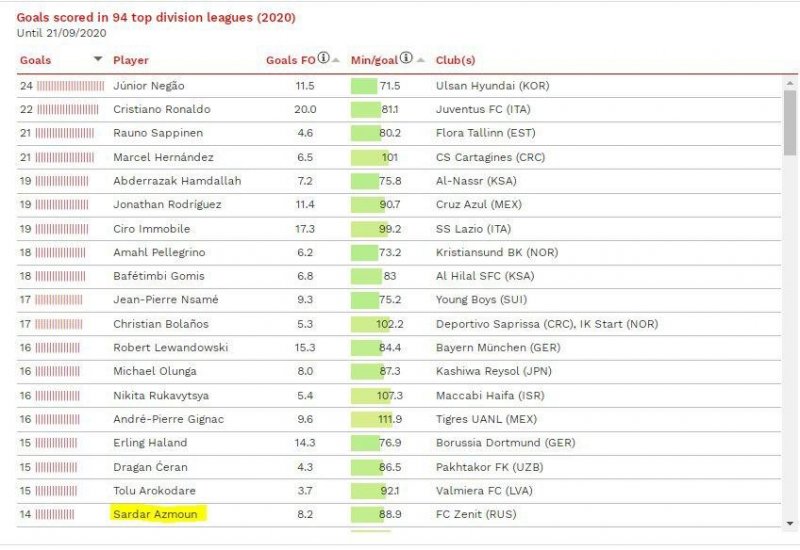Sort by Goals FO column header
Screen dimensions: 800x550
(x=291, y=60)
